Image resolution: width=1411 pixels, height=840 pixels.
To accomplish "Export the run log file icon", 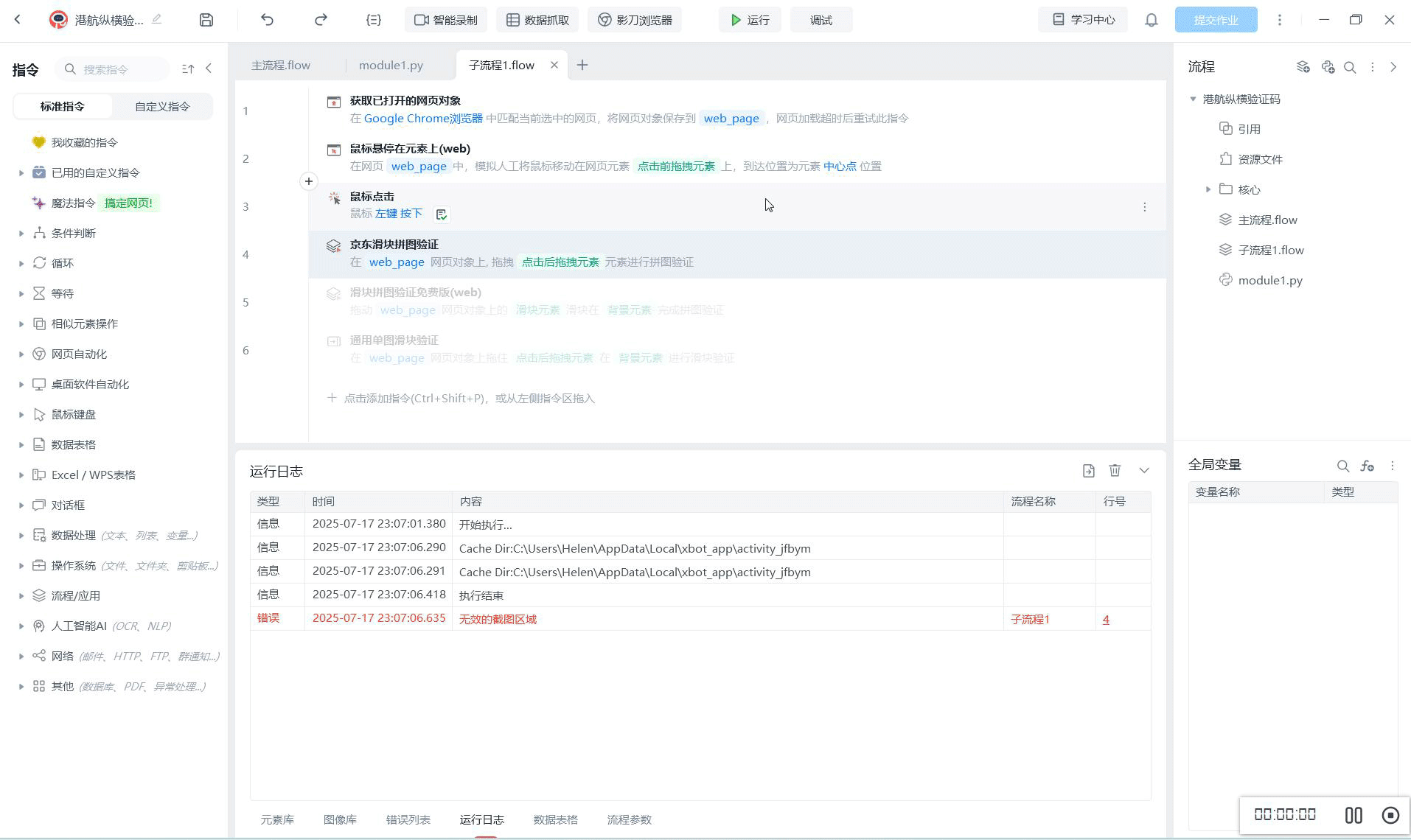I will click(x=1088, y=470).
